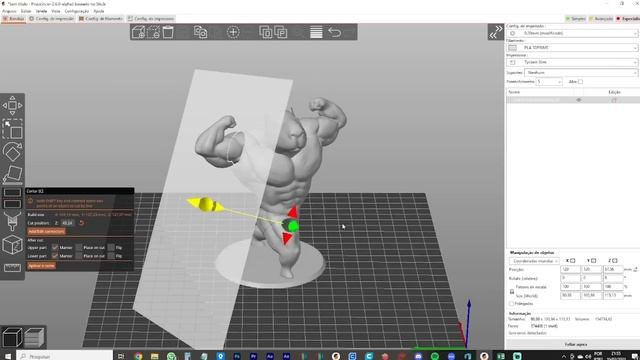Click the Split to parts icon
Viewport: 640px width, 360px height.
click(x=281, y=32)
